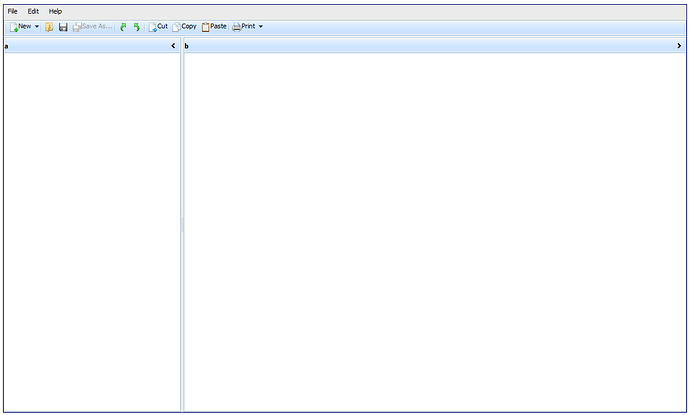Click the Save floppy disk icon

pyautogui.click(x=63, y=27)
